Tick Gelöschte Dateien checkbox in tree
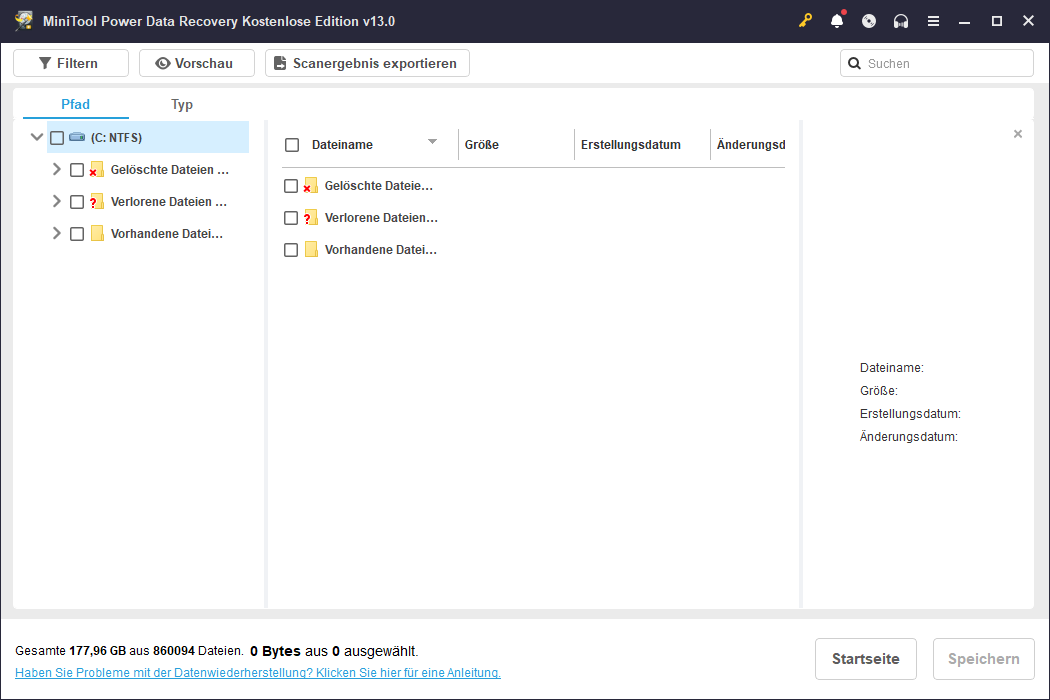Image resolution: width=1050 pixels, height=700 pixels. pos(77,170)
